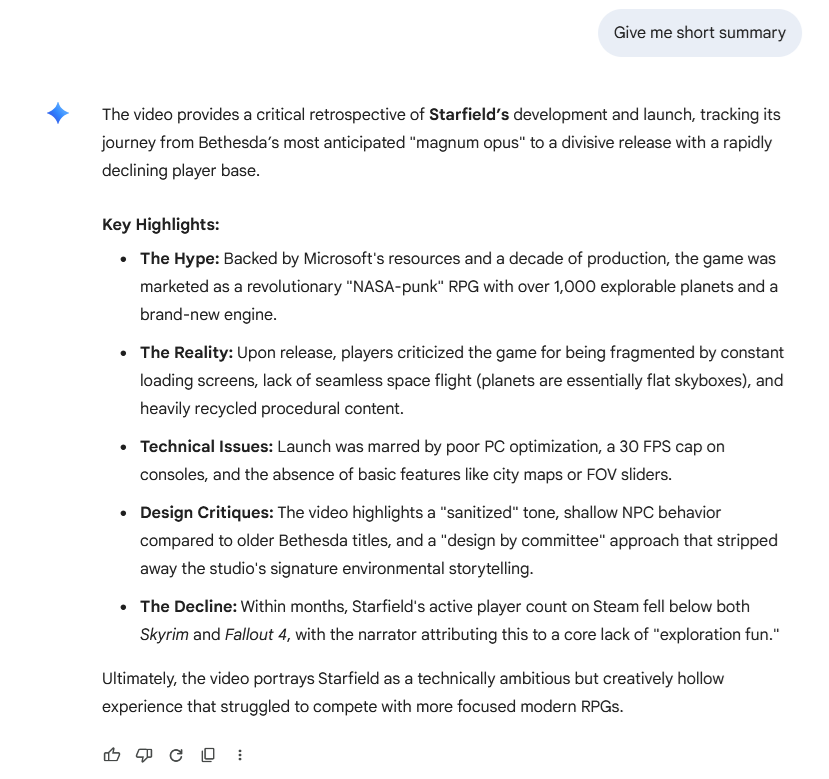Copy the response using the copy icon

(x=208, y=755)
